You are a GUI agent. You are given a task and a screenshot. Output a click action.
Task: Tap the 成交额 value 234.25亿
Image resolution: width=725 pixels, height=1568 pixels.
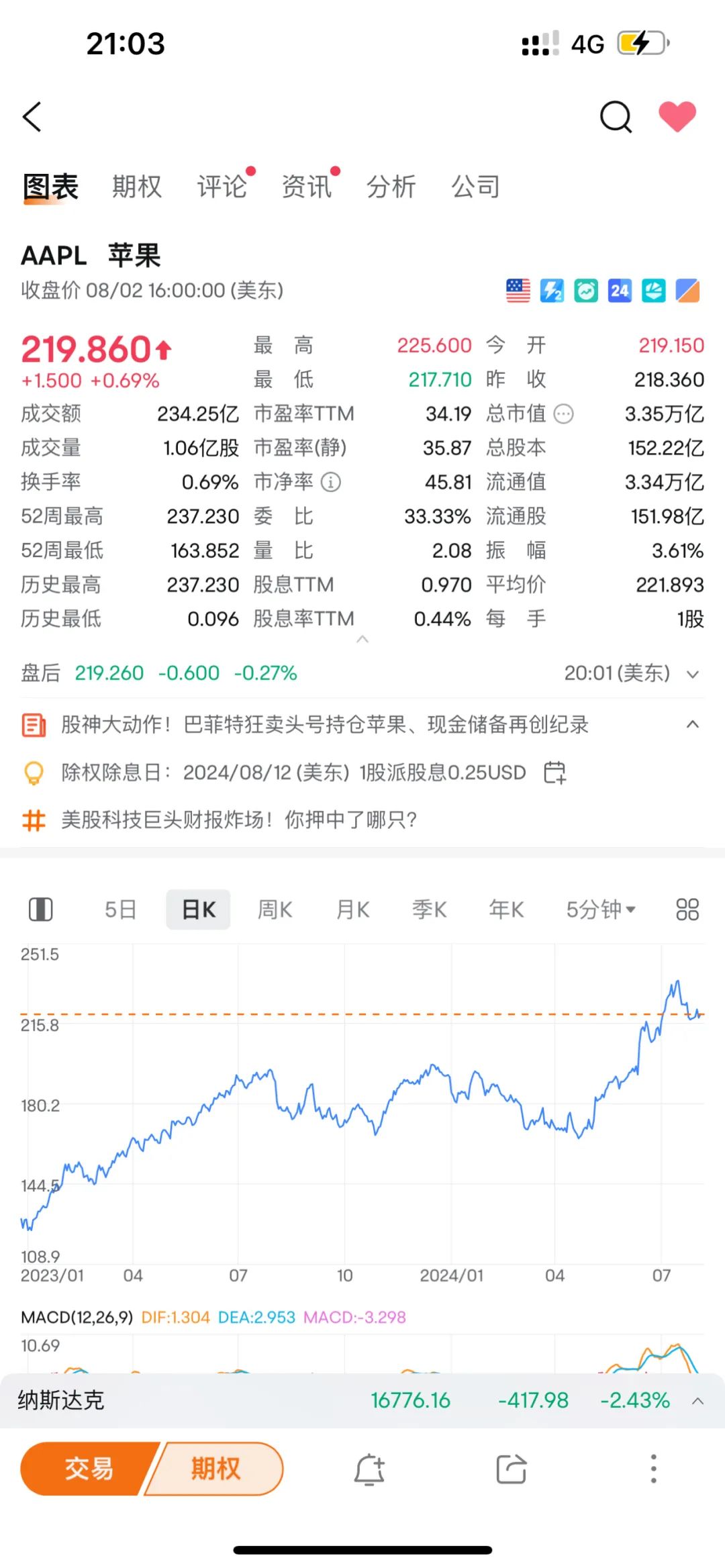pyautogui.click(x=198, y=414)
